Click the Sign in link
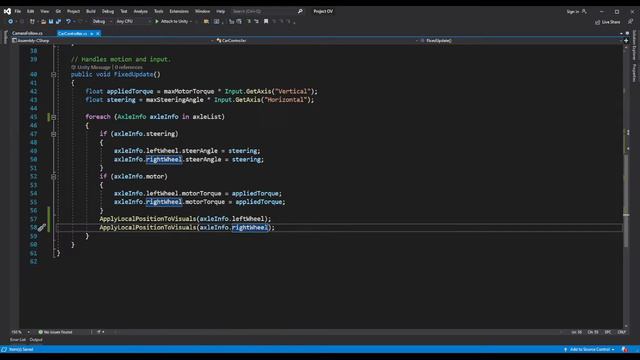 pos(573,11)
